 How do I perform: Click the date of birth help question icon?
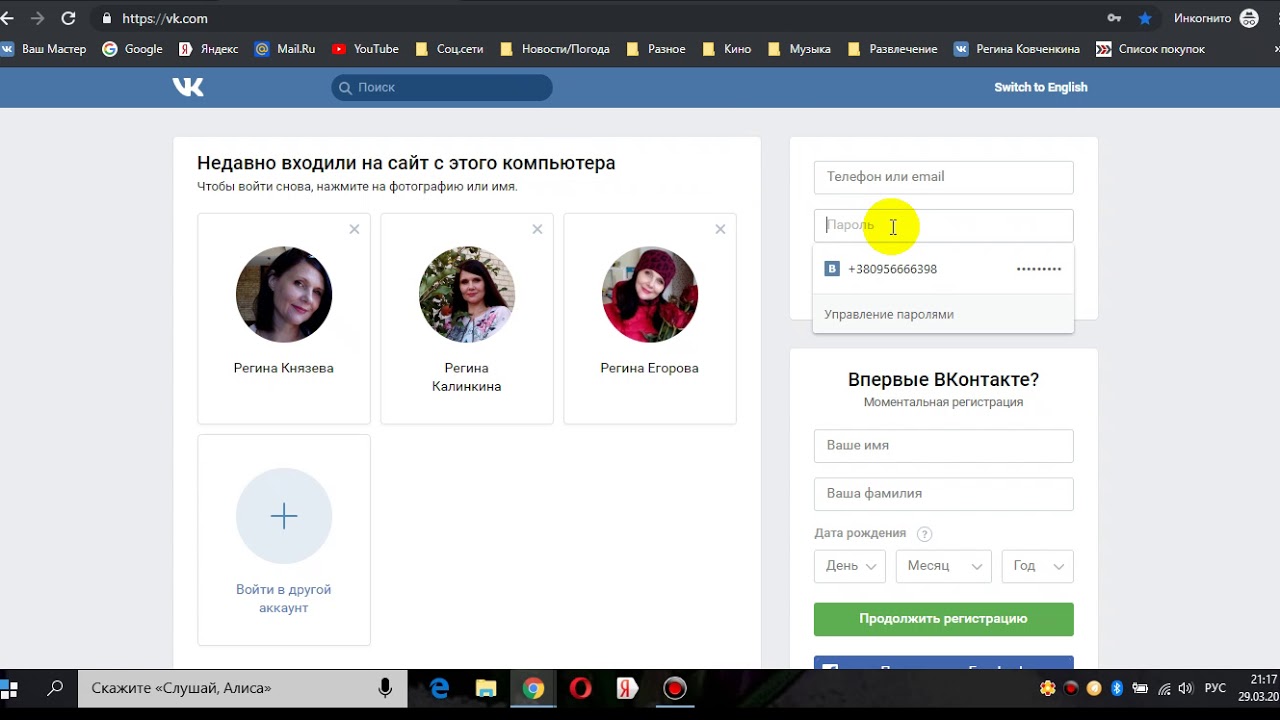(925, 534)
